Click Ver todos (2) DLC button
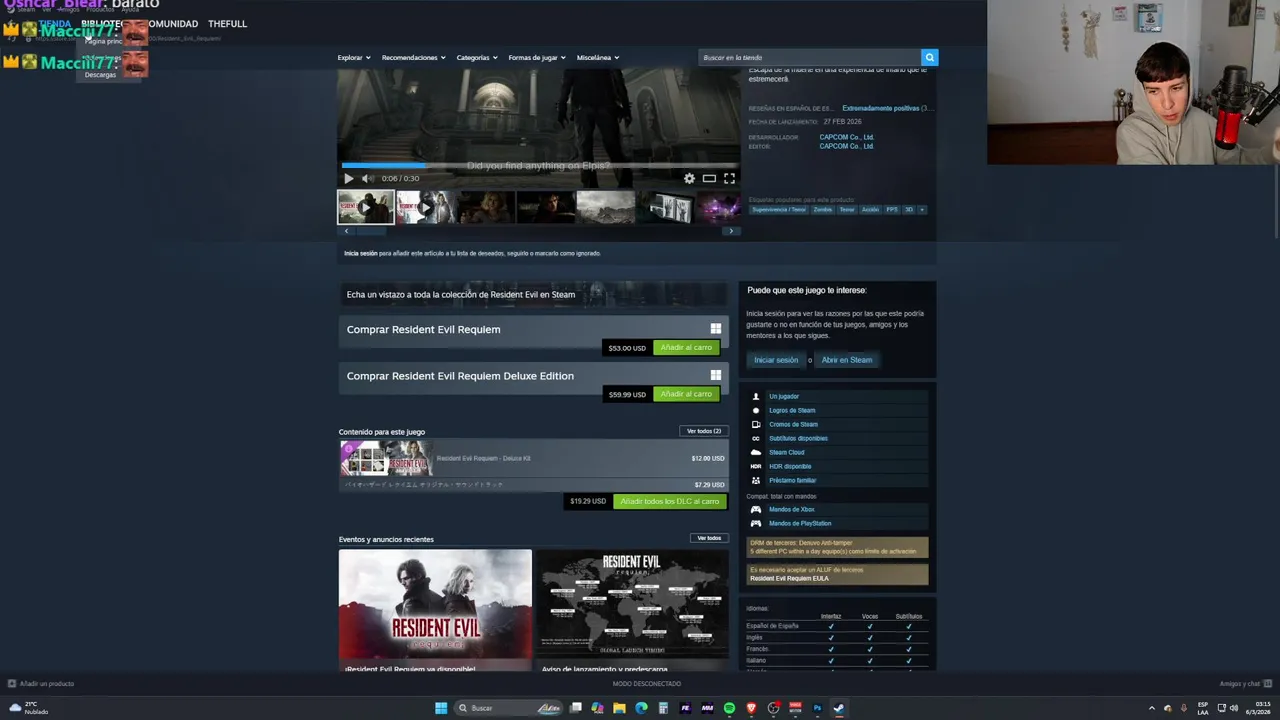The width and height of the screenshot is (1280, 720). [x=704, y=431]
